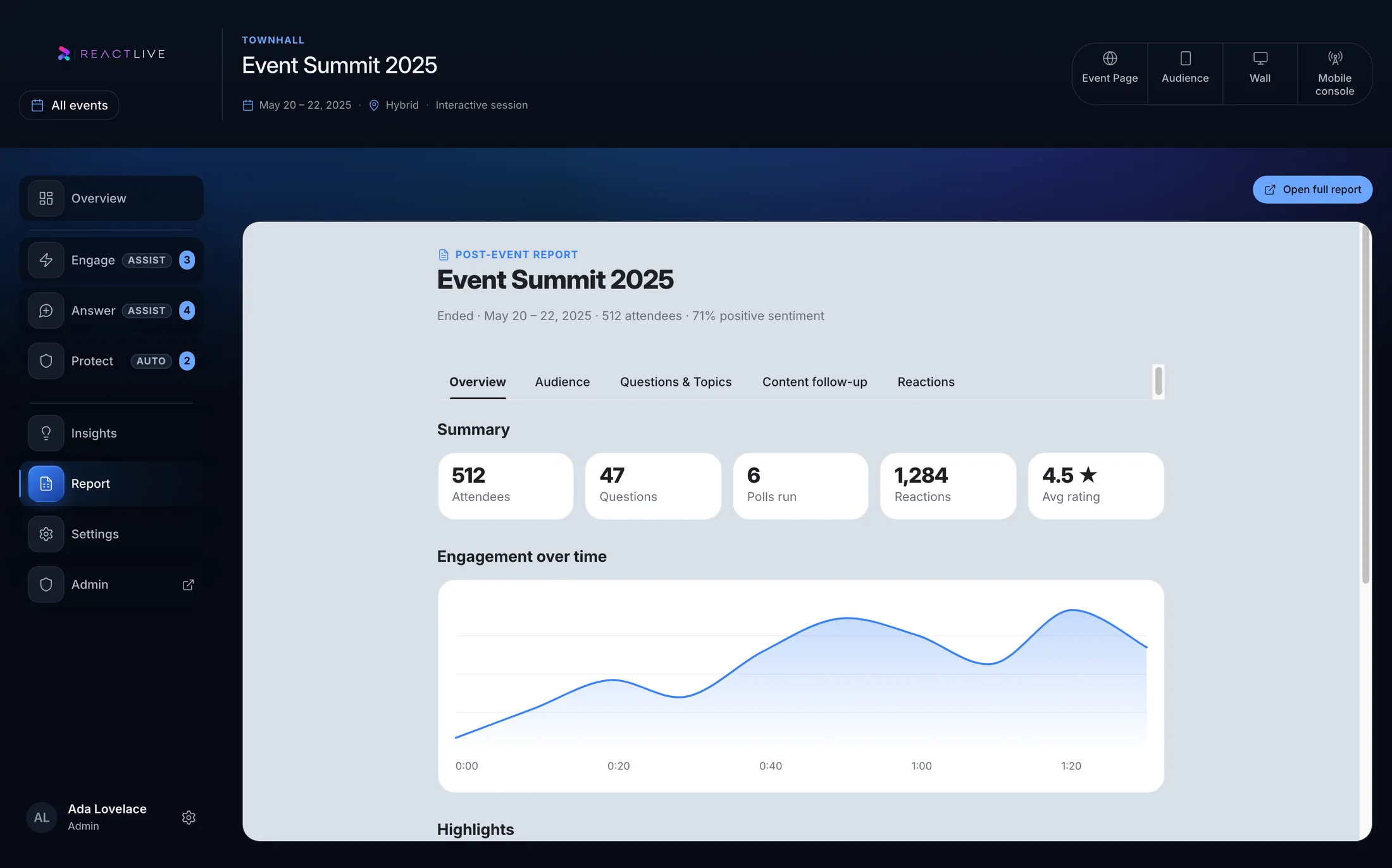Click the 1:00 label on chart axis

point(921,766)
